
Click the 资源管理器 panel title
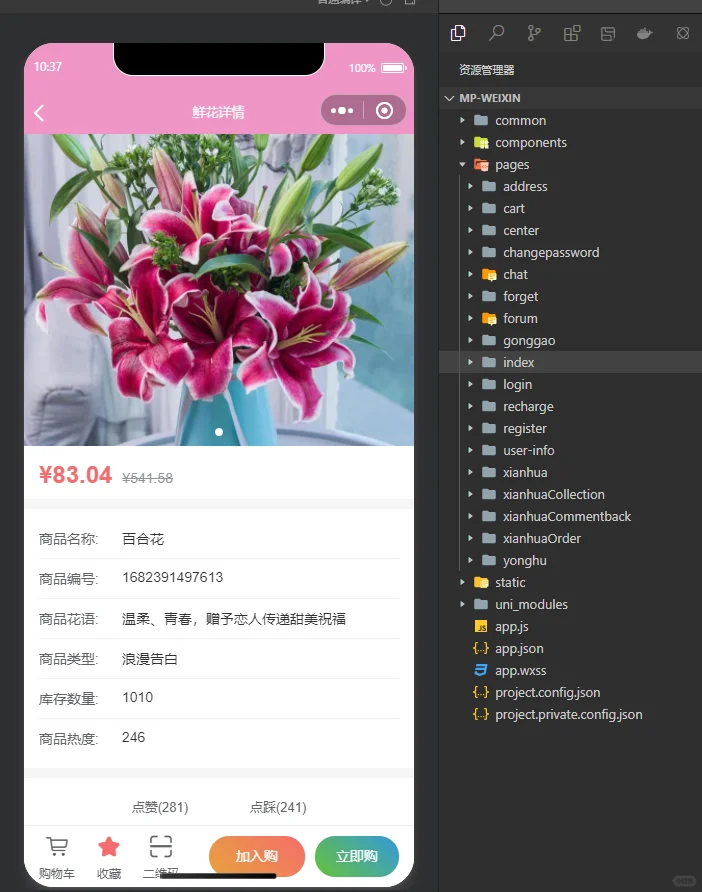[x=486, y=70]
